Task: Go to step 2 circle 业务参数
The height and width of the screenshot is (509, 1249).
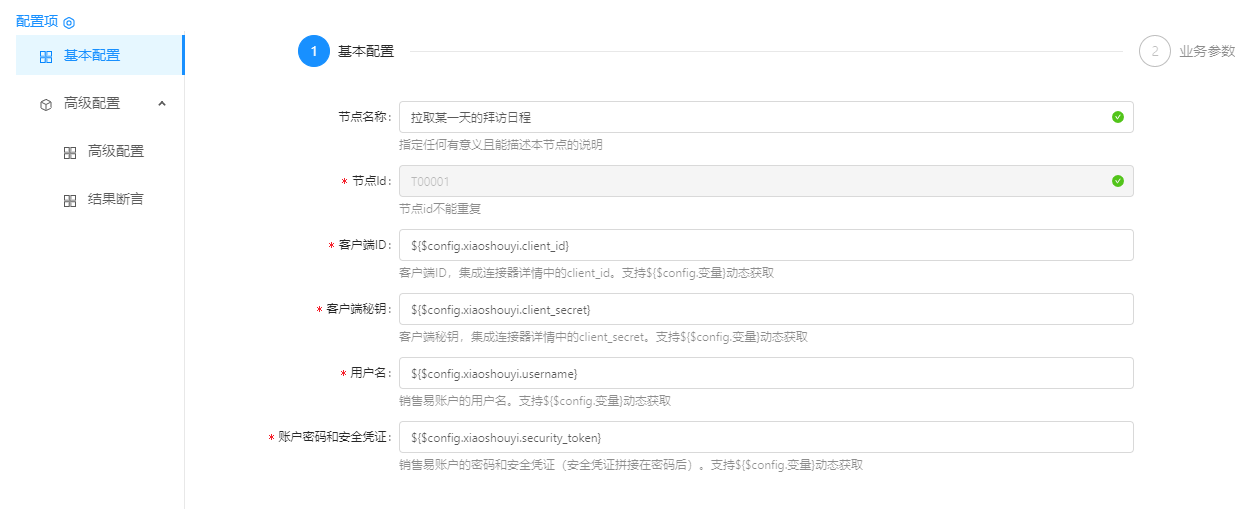Action: coord(1154,51)
